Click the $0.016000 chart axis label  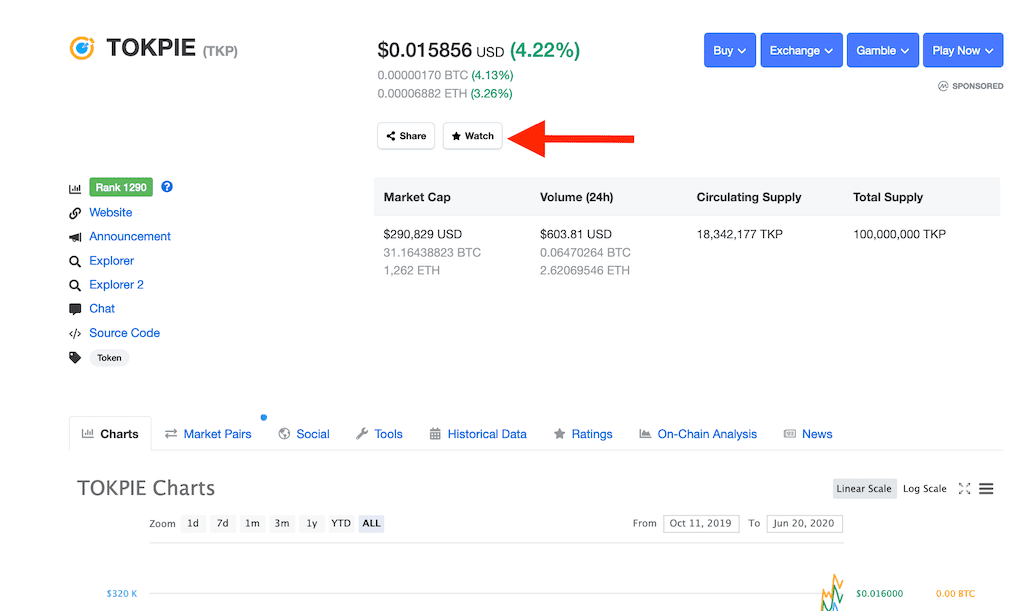click(x=880, y=593)
